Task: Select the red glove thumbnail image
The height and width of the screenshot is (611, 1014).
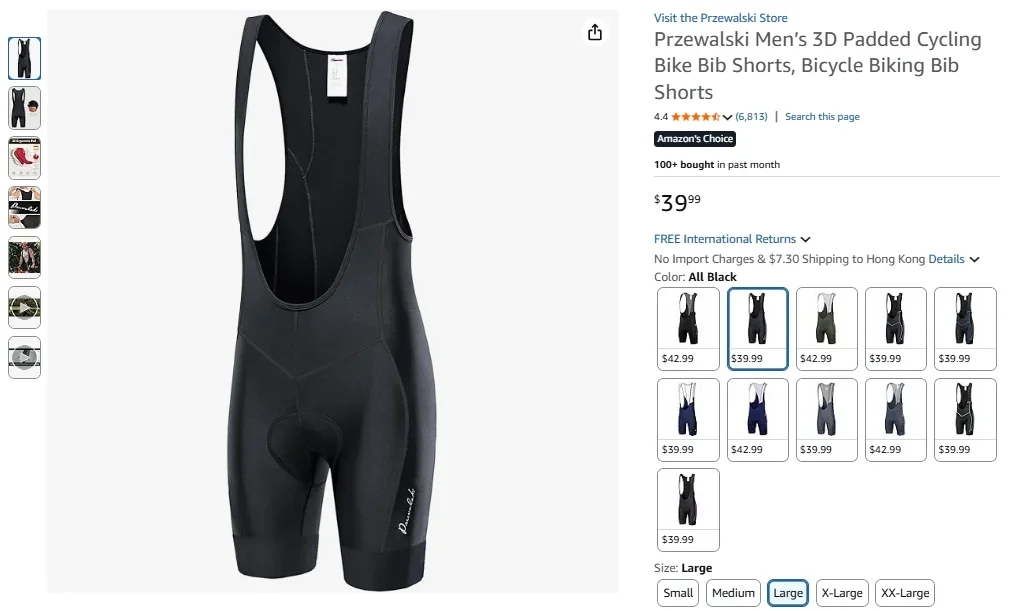Action: [24, 157]
